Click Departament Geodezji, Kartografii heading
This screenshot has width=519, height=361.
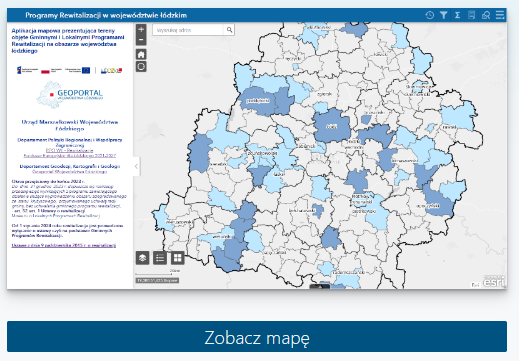(70, 166)
